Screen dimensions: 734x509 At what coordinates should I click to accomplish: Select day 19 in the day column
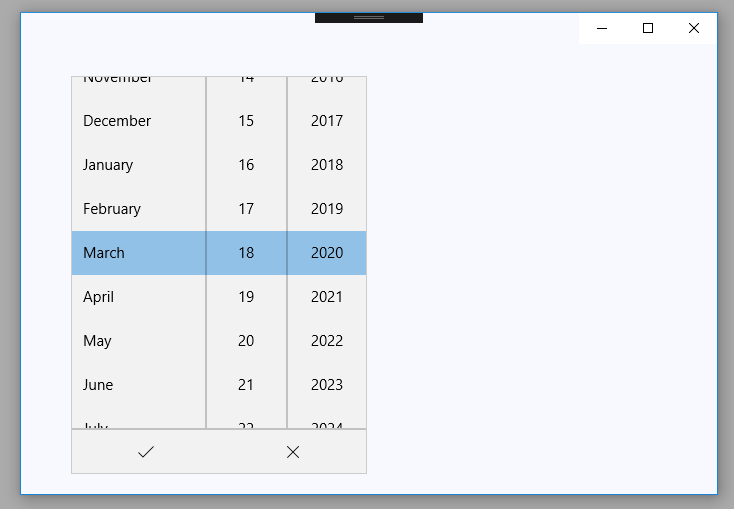coord(246,297)
